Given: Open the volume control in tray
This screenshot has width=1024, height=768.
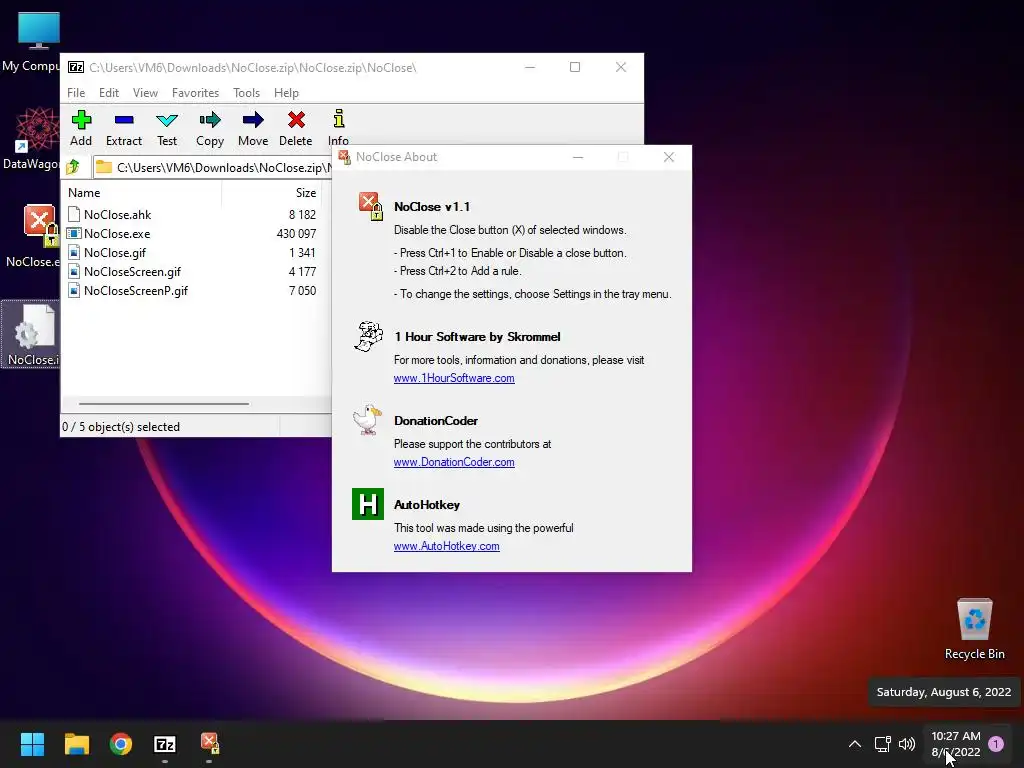Looking at the screenshot, I should tap(906, 744).
